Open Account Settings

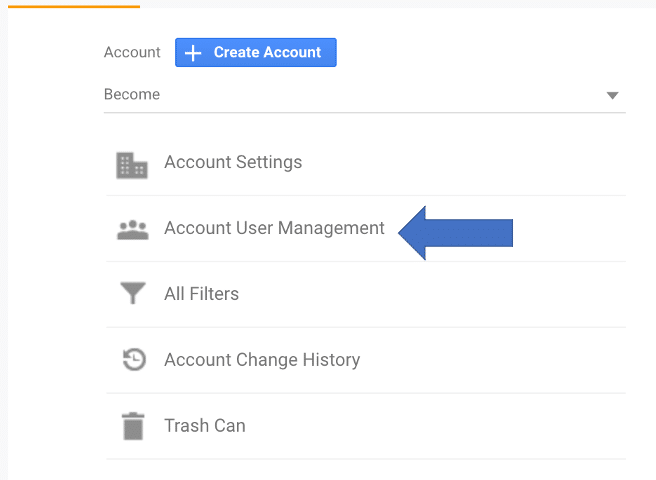point(366,162)
